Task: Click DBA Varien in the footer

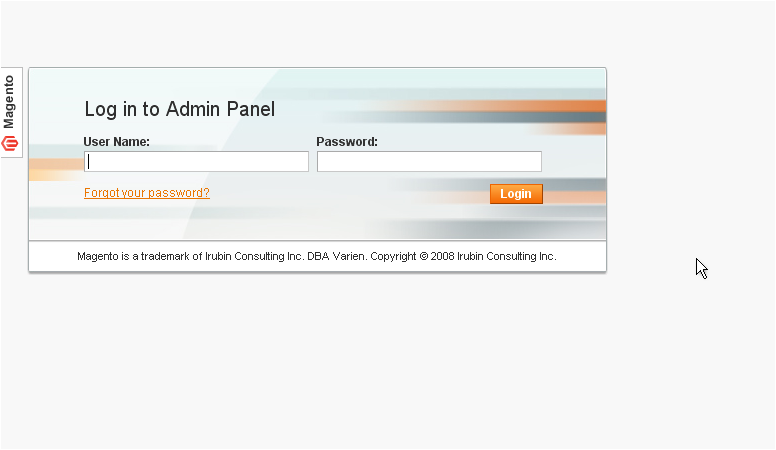Action: [336, 256]
